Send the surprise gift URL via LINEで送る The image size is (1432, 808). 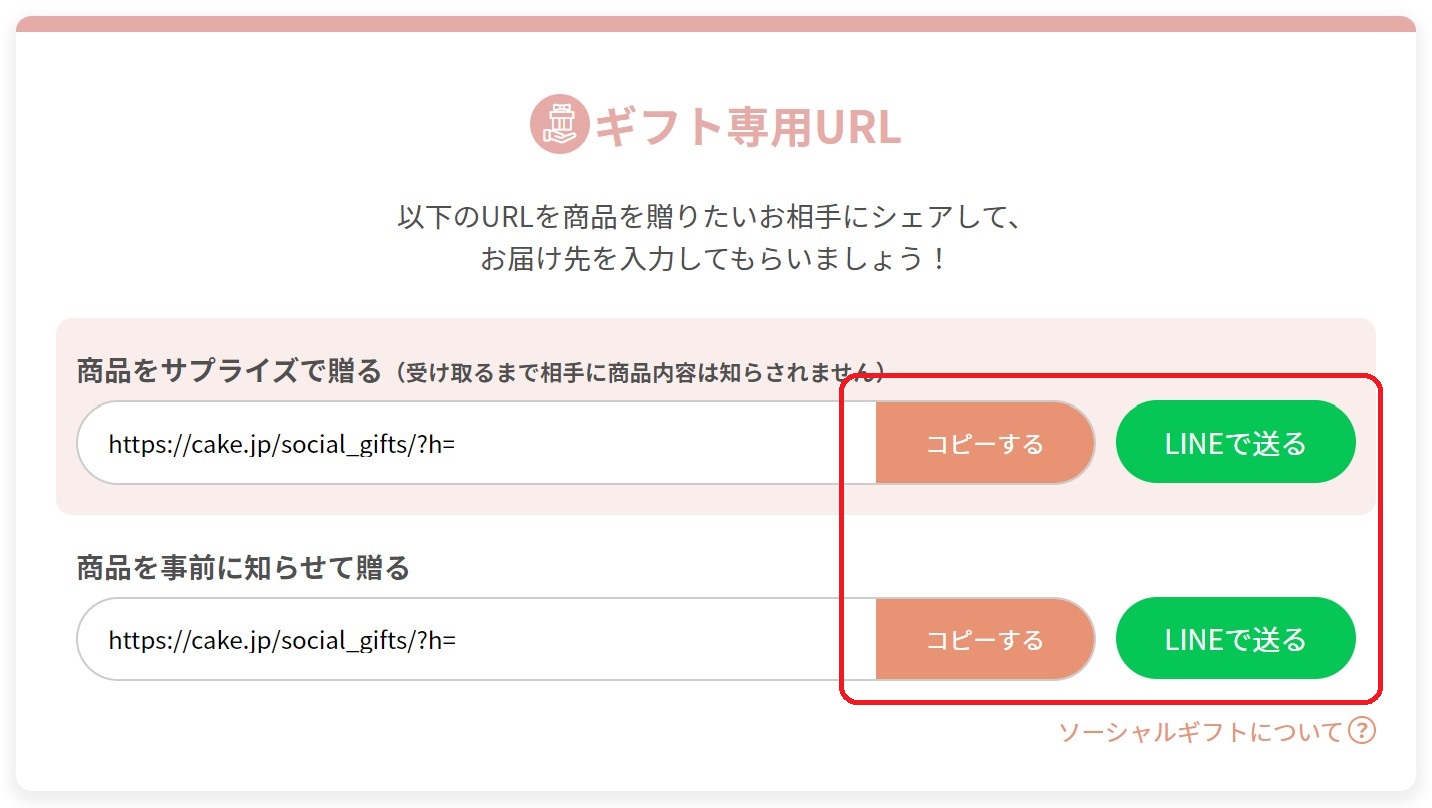1236,443
